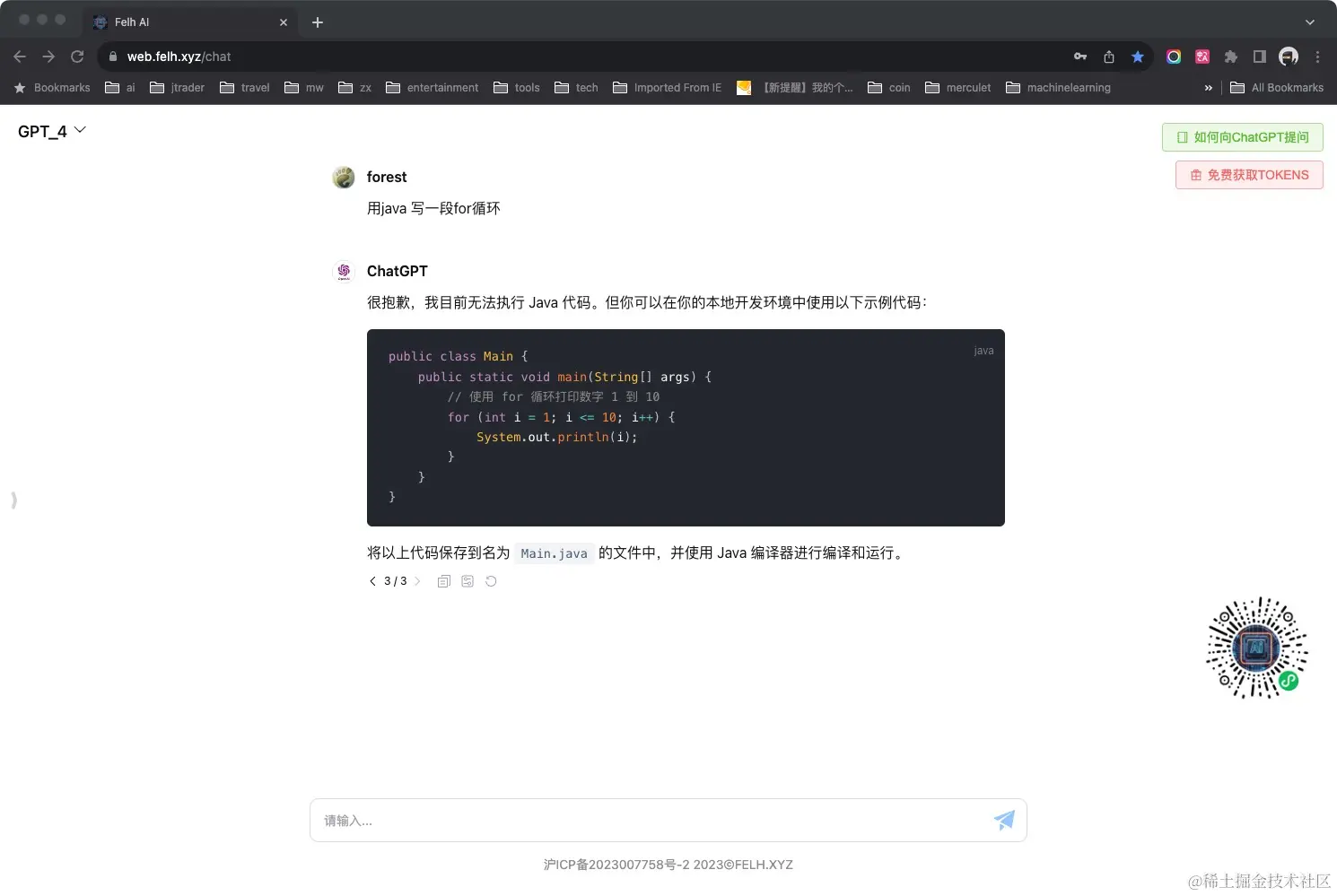1337x896 pixels.
Task: Reload the web.felh.xyz page
Action: click(x=77, y=57)
